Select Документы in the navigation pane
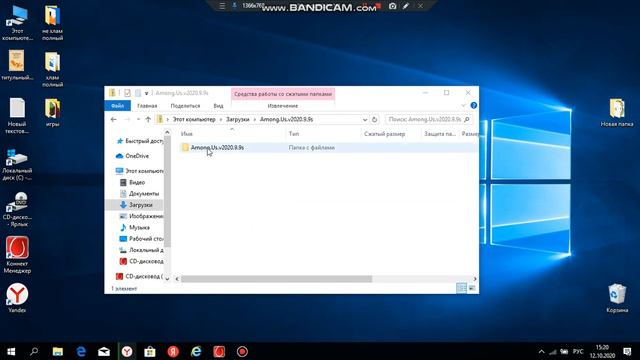Image resolution: width=640 pixels, height=360 pixels. coord(140,193)
